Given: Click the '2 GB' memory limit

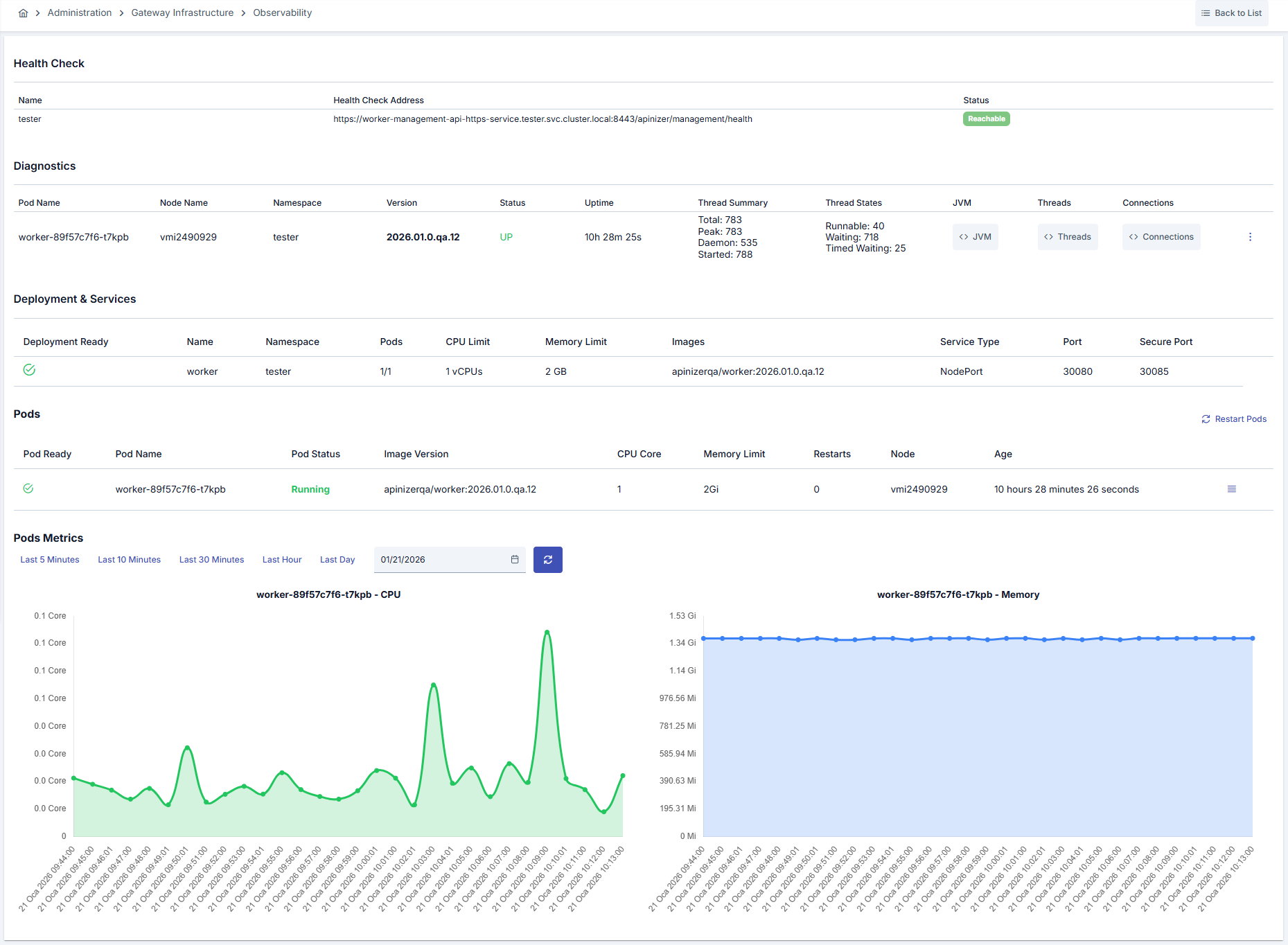Looking at the screenshot, I should [556, 371].
